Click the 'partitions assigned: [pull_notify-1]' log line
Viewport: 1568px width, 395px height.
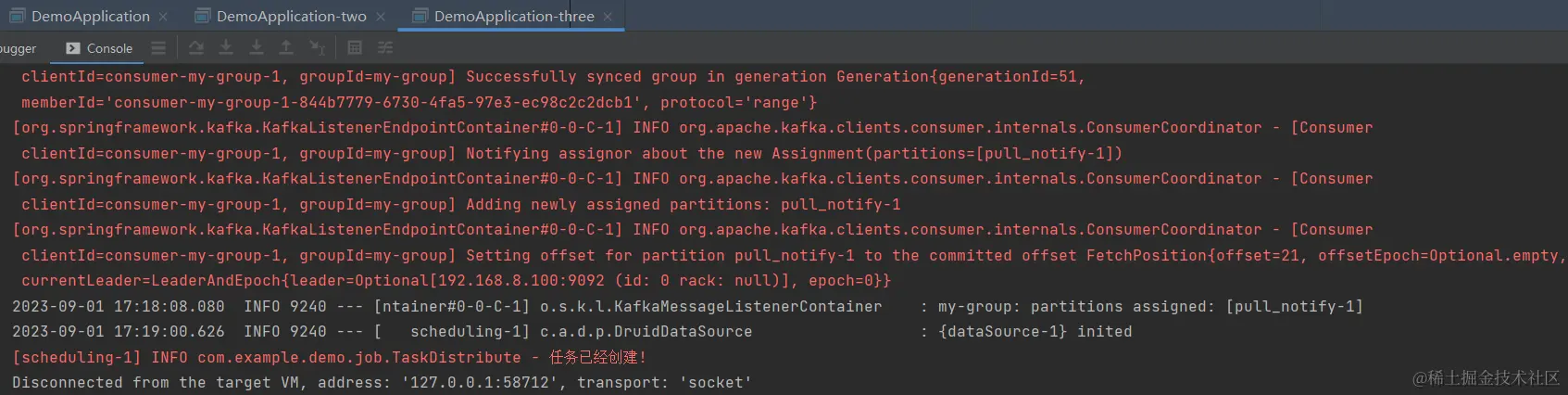pos(1149,306)
